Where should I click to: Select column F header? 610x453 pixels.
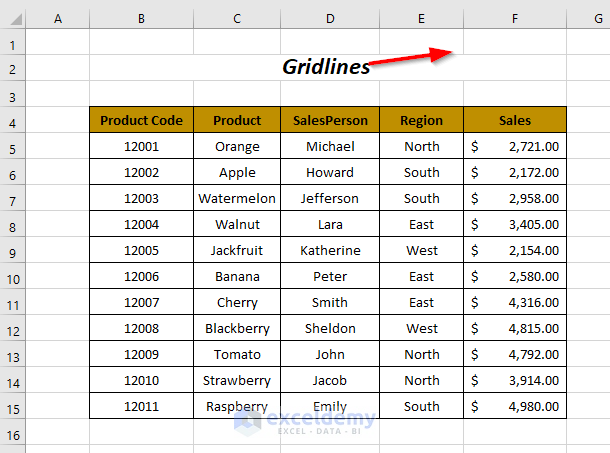pyautogui.click(x=514, y=18)
